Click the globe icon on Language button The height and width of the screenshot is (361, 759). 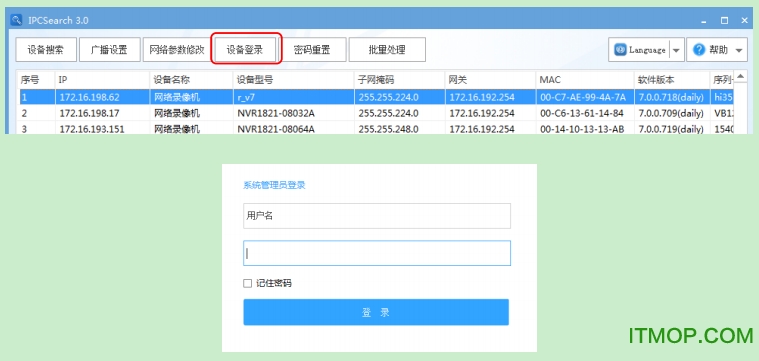[x=620, y=50]
